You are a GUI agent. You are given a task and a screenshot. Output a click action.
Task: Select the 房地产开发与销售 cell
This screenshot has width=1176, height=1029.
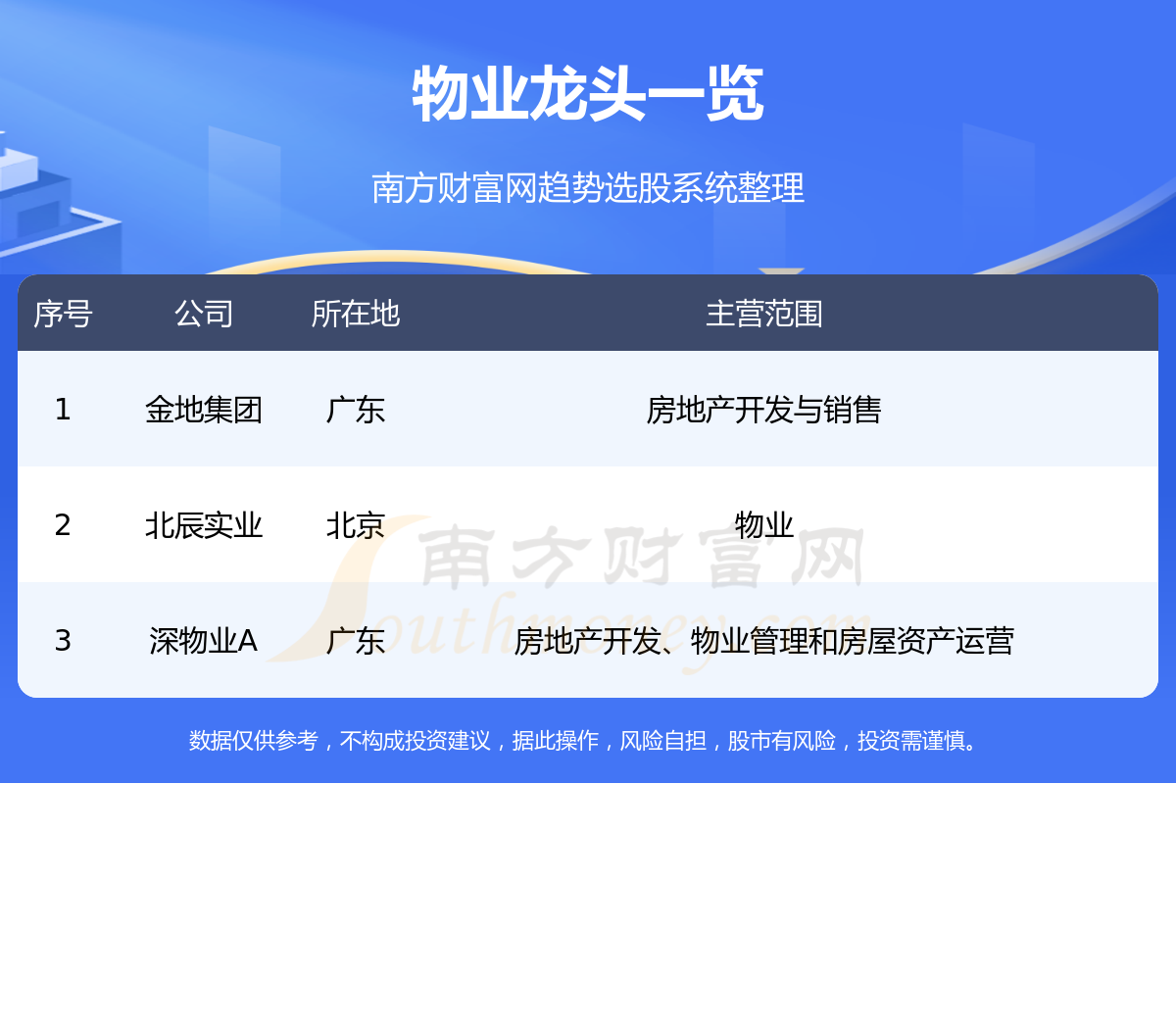pyautogui.click(x=763, y=410)
